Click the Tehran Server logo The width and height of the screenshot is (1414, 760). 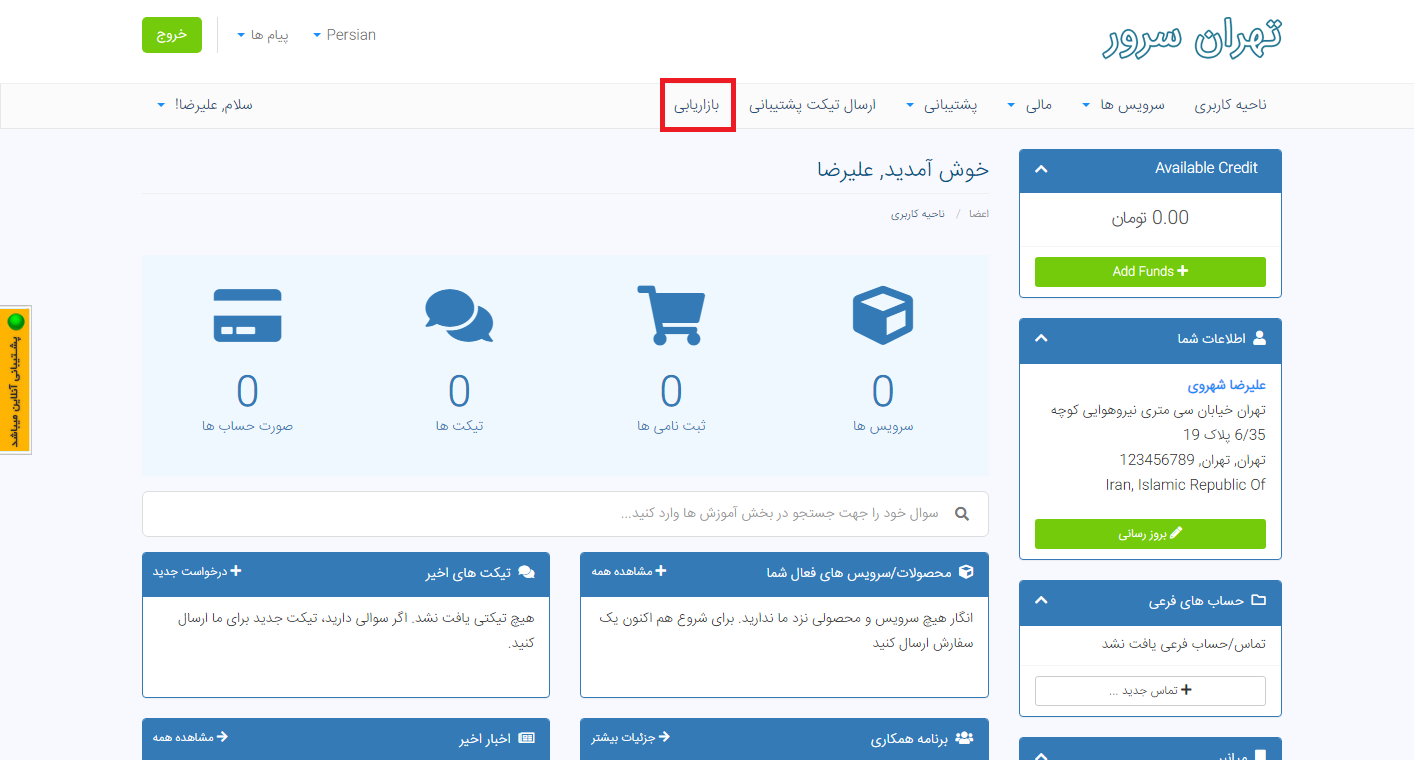click(1191, 36)
